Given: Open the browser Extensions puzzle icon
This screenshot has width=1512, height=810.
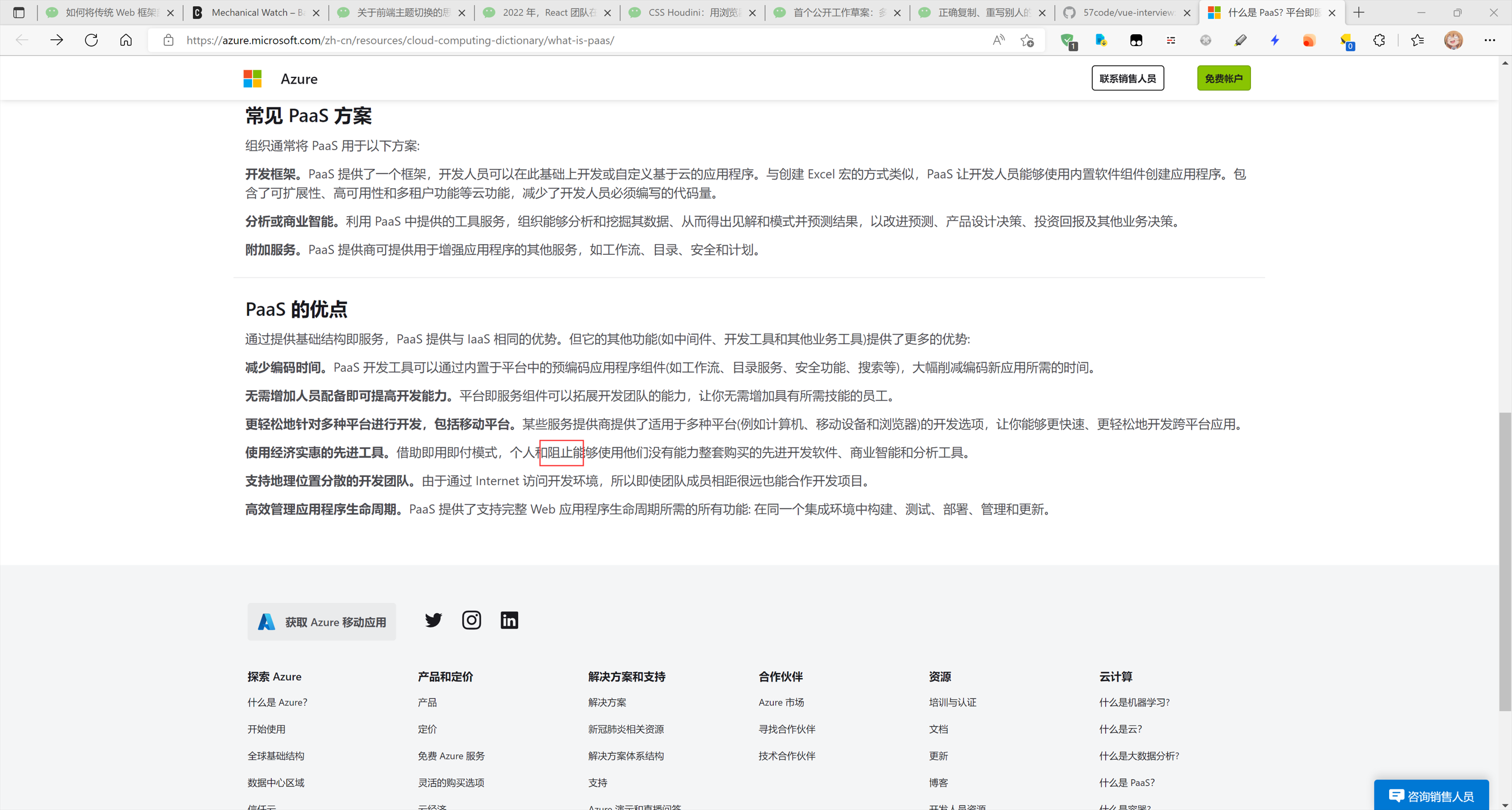Looking at the screenshot, I should point(1379,40).
